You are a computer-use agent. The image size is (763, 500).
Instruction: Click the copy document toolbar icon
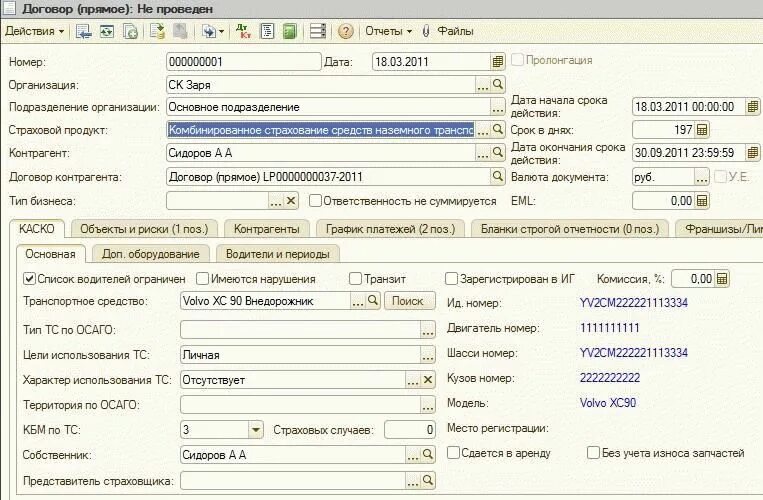[x=130, y=32]
